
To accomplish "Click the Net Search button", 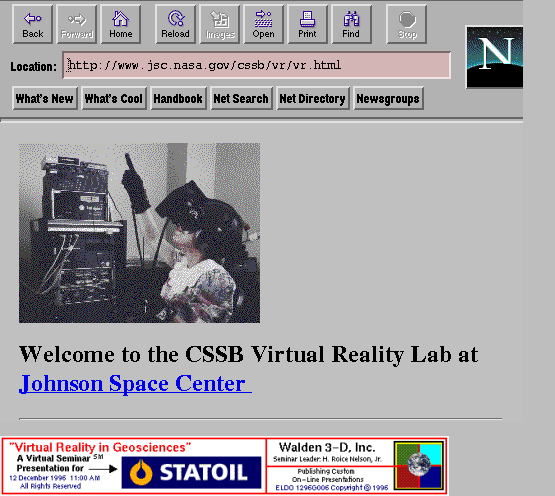I will 241,98.
